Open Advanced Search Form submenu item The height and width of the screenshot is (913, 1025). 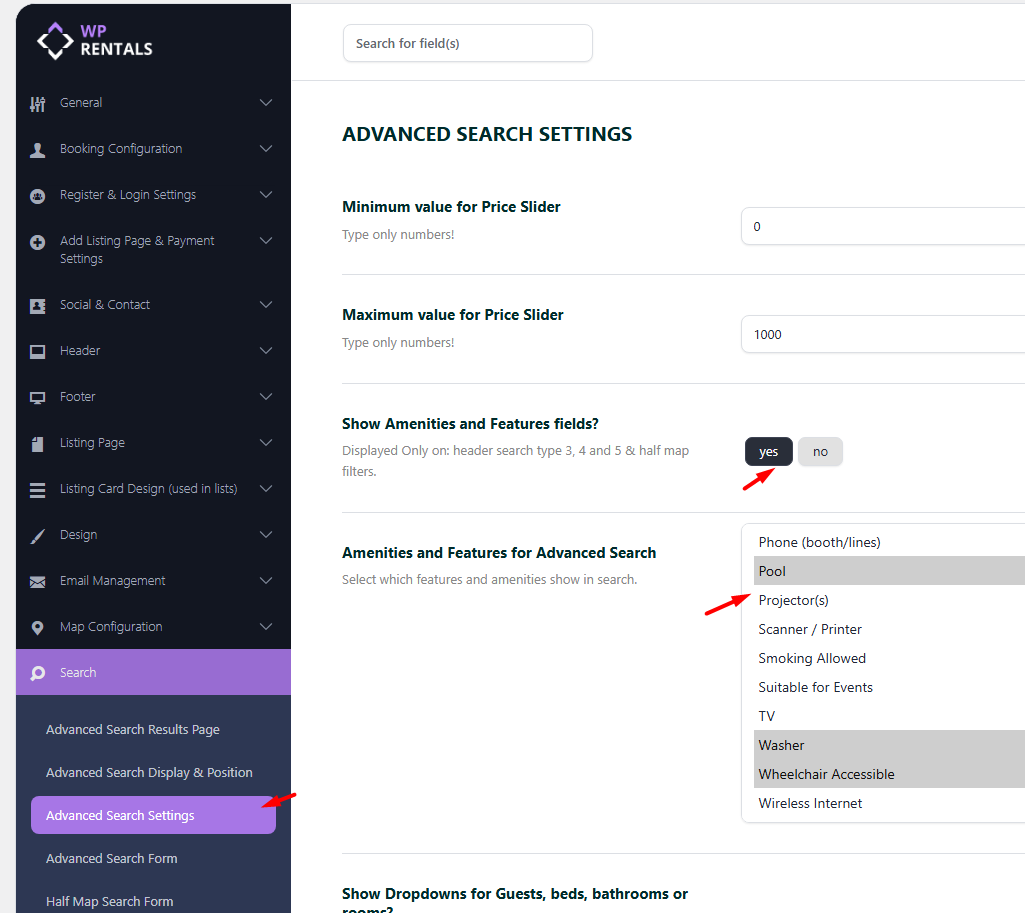tap(112, 859)
